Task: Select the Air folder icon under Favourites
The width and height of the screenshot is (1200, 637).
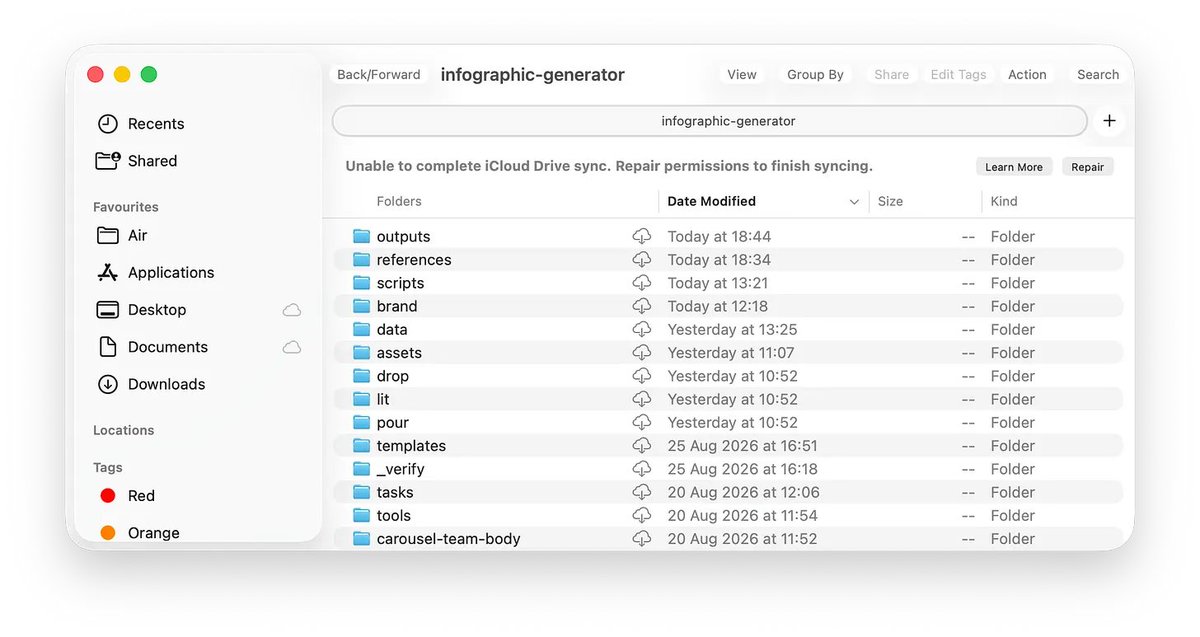Action: coord(107,236)
